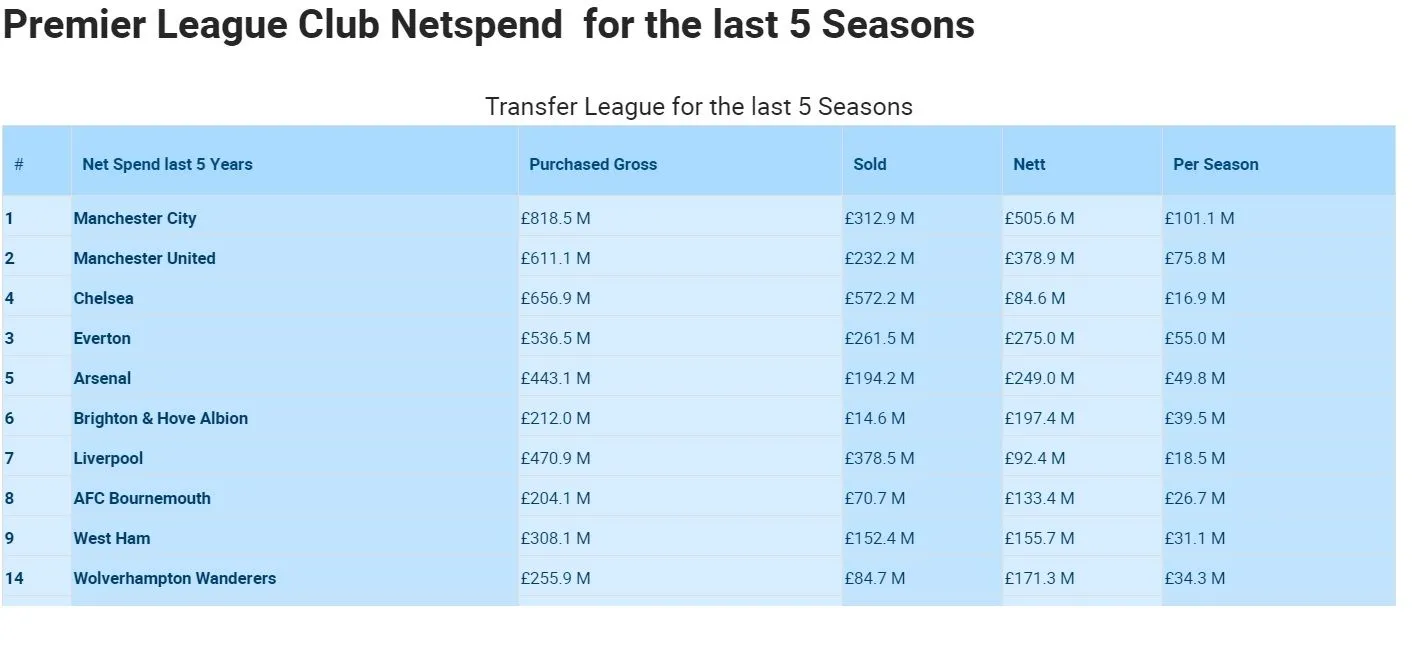Viewport: 1418px width, 648px height.
Task: Open the AFC Bournemouth link
Action: (x=142, y=498)
